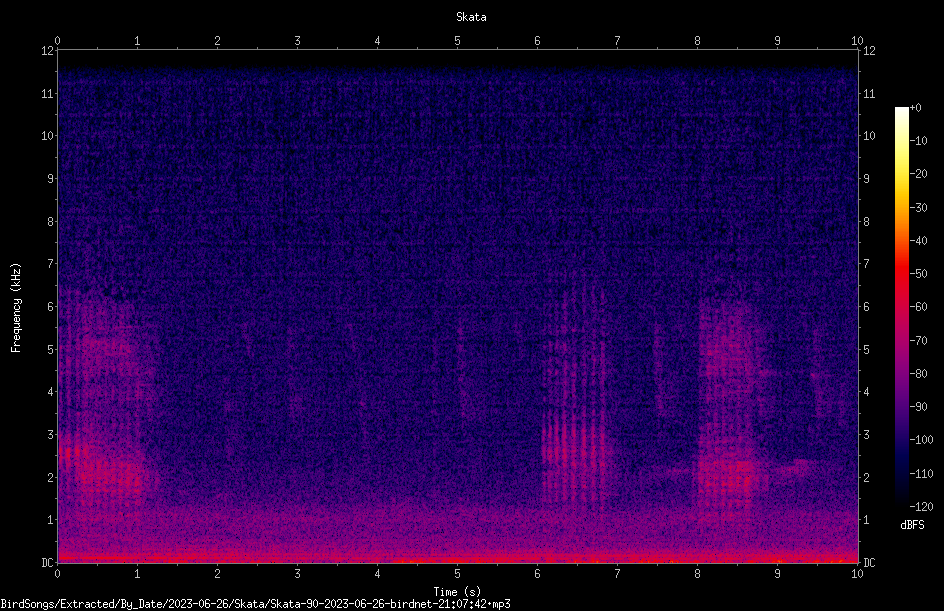
Task: Click the "10" tick on the top time axis
Action: 857,41
